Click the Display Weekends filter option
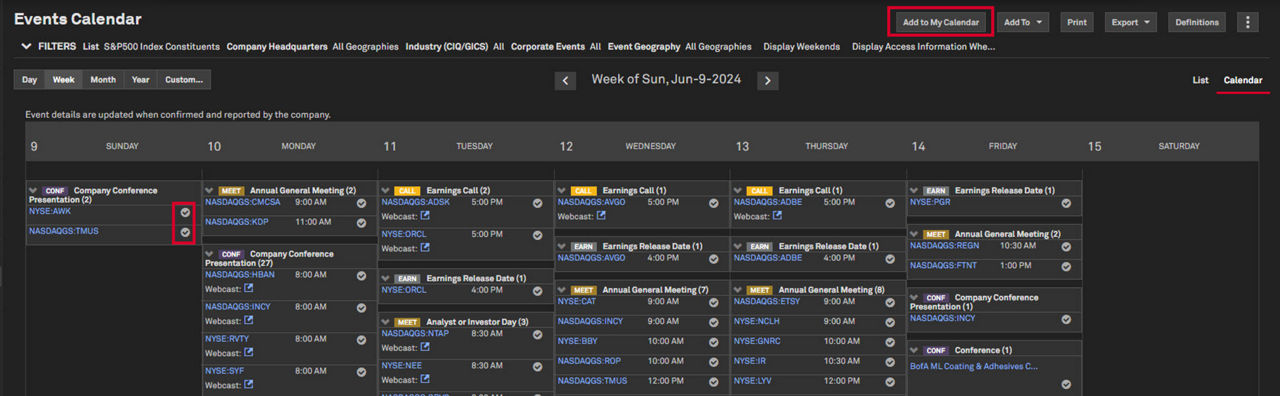Image resolution: width=1280 pixels, height=396 pixels. (x=801, y=46)
